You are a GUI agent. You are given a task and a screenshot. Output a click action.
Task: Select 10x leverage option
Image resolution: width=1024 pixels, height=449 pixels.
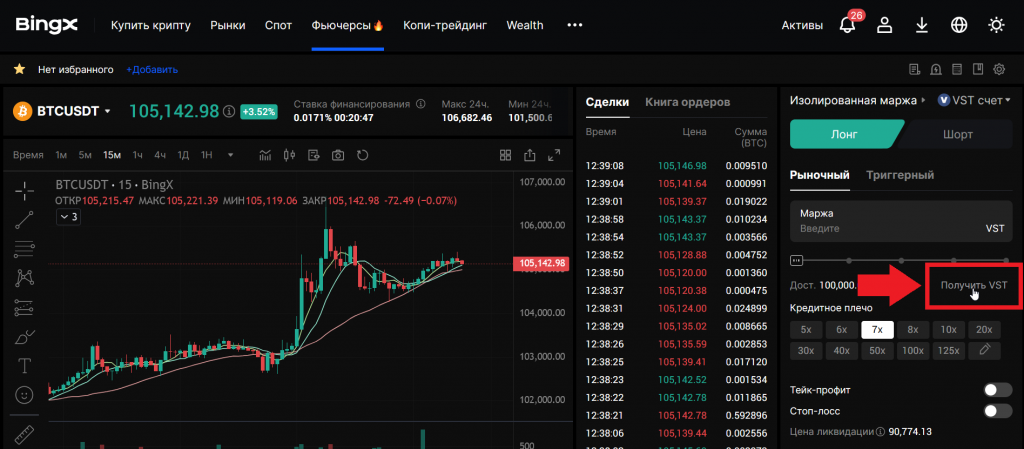(x=948, y=329)
